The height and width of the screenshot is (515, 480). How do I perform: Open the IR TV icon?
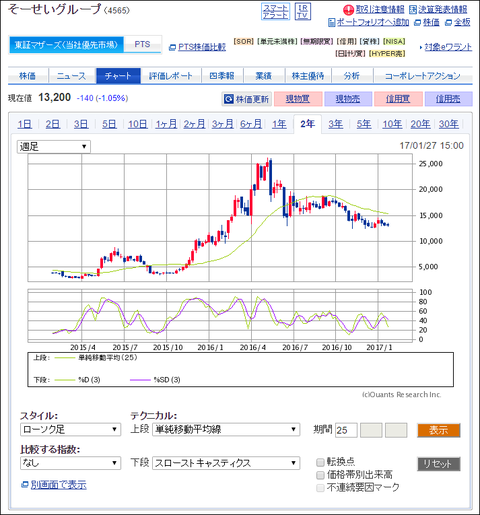303,12
